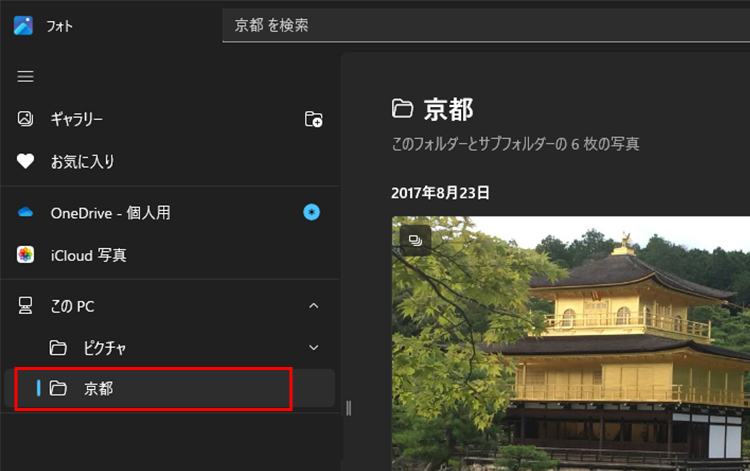Viewport: 750px width, 471px height.
Task: Click the OneDrive sync status badge
Action: coord(312,213)
